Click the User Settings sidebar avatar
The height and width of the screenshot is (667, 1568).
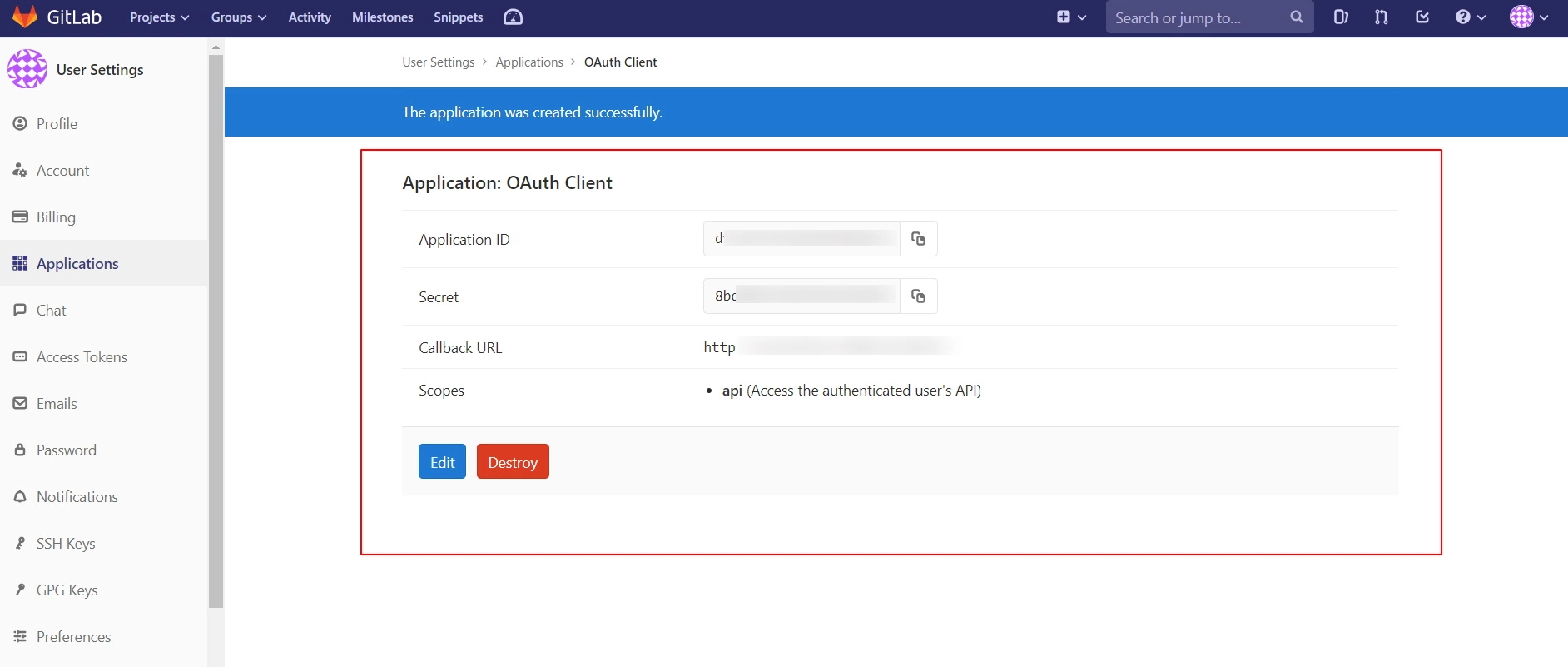[x=27, y=69]
